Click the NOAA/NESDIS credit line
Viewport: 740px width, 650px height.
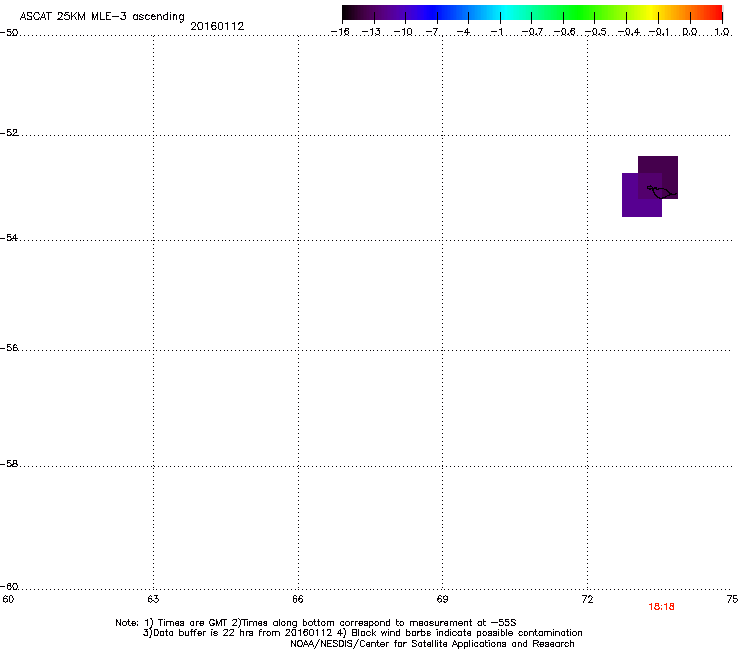click(432, 644)
